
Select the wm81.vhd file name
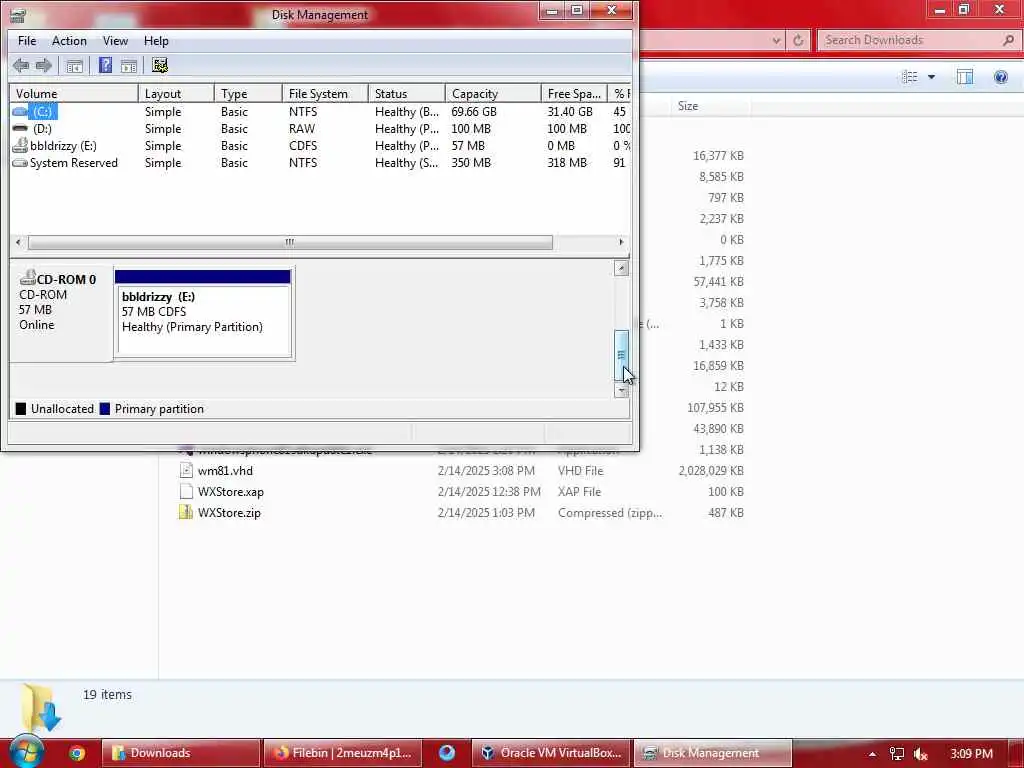pyautogui.click(x=225, y=471)
